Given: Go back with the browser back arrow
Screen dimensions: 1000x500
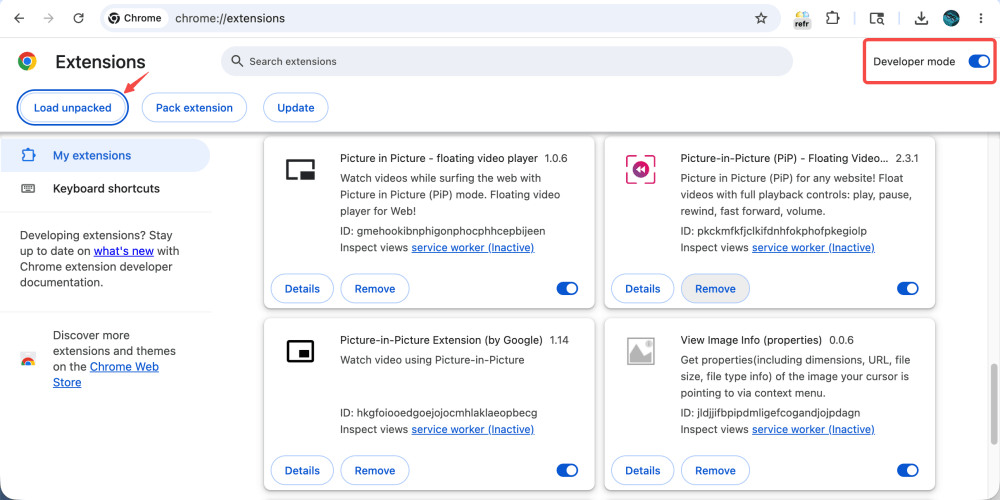Looking at the screenshot, I should click(x=19, y=18).
